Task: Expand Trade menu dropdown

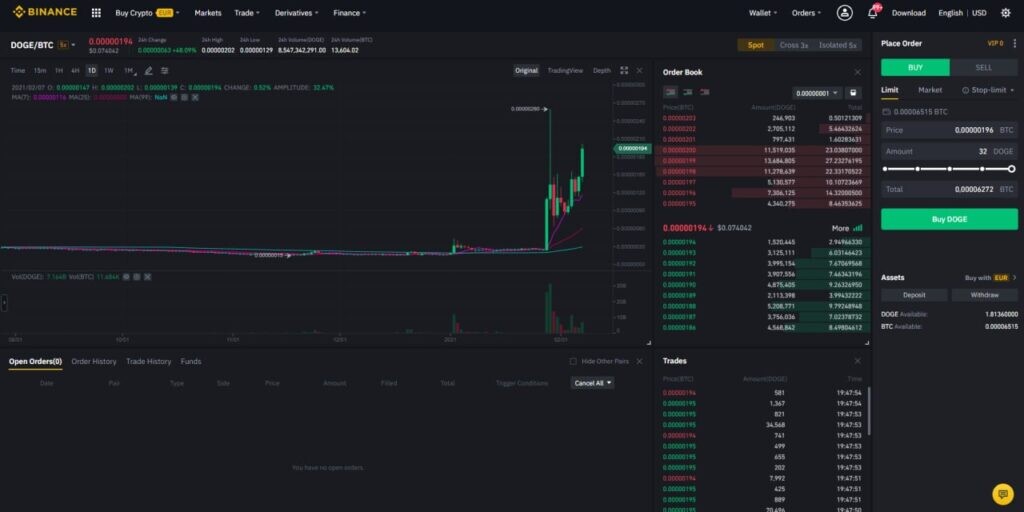Action: click(x=247, y=13)
